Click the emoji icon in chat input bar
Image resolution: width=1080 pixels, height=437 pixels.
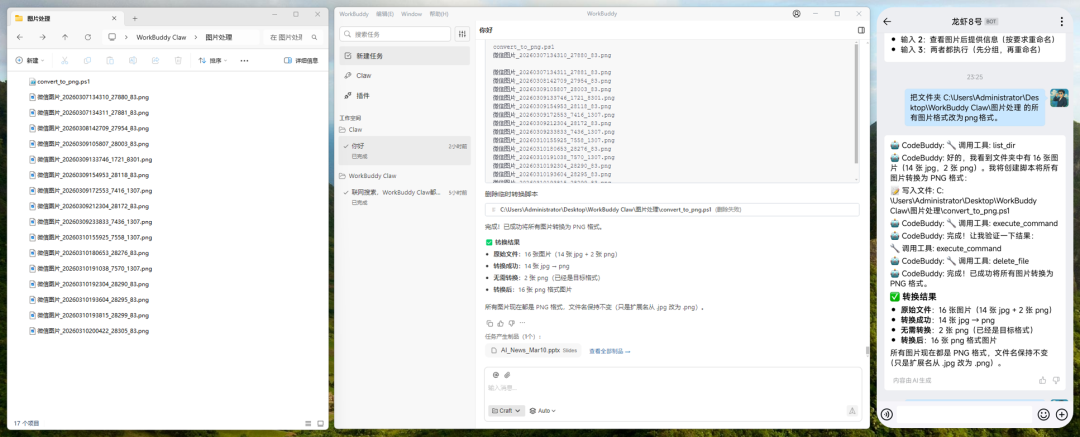point(1043,414)
